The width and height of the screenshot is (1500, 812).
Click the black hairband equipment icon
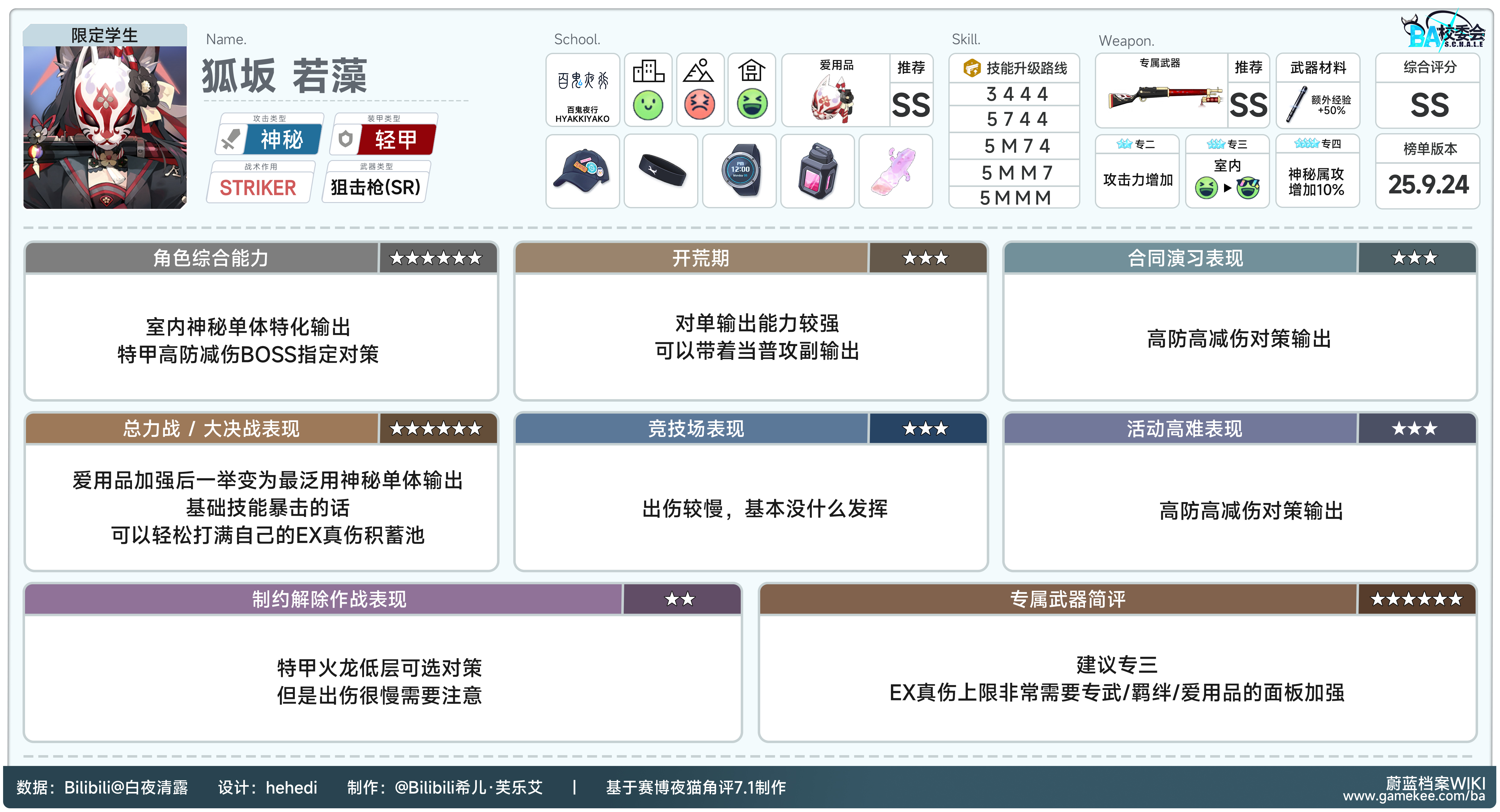(661, 171)
